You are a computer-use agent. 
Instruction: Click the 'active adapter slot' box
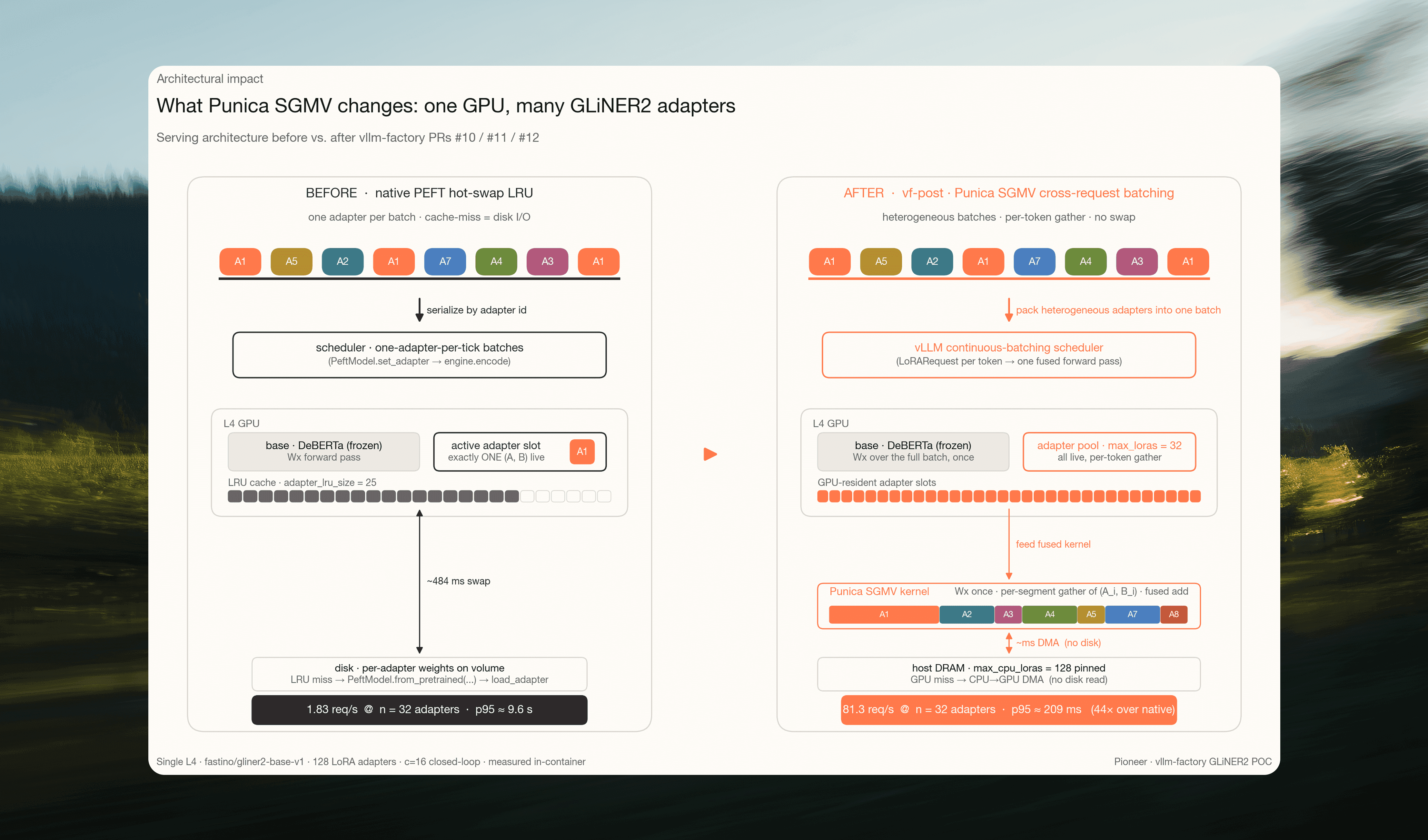(x=520, y=452)
